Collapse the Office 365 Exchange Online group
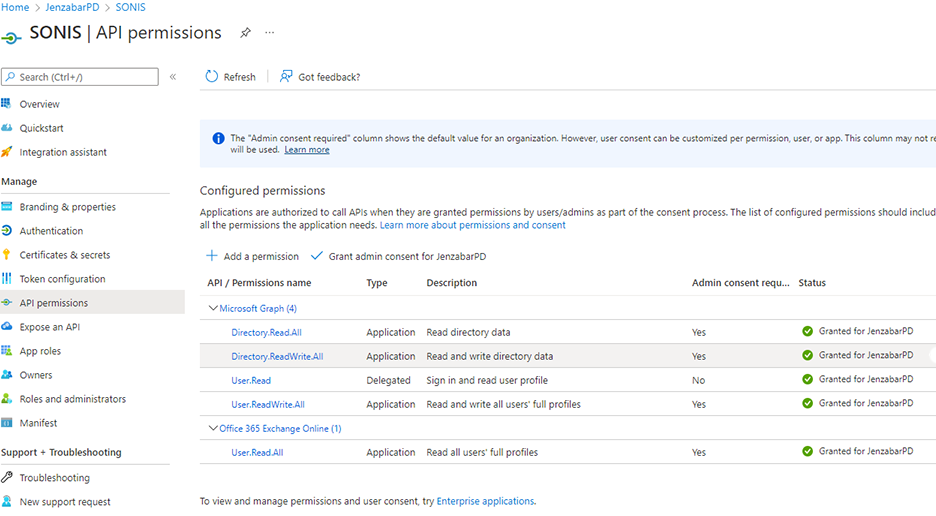 (x=213, y=428)
